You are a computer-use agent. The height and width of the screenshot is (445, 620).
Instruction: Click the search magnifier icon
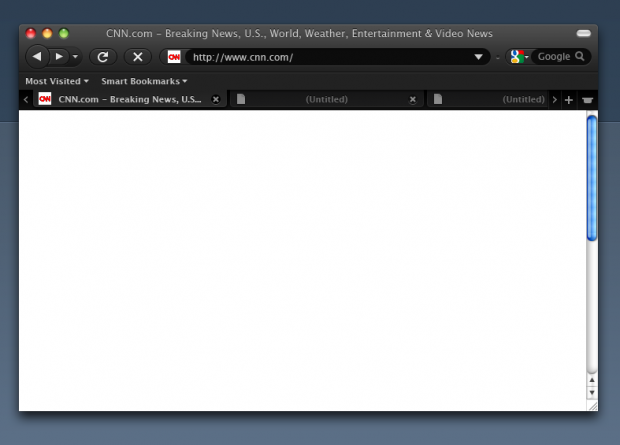click(580, 57)
